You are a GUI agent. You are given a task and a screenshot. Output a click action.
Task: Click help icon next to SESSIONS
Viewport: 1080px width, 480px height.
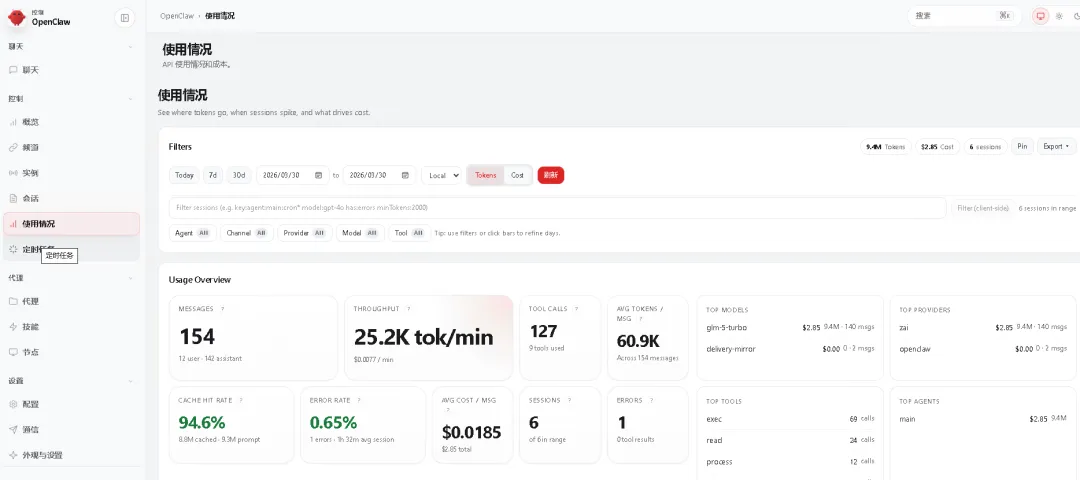pos(569,400)
